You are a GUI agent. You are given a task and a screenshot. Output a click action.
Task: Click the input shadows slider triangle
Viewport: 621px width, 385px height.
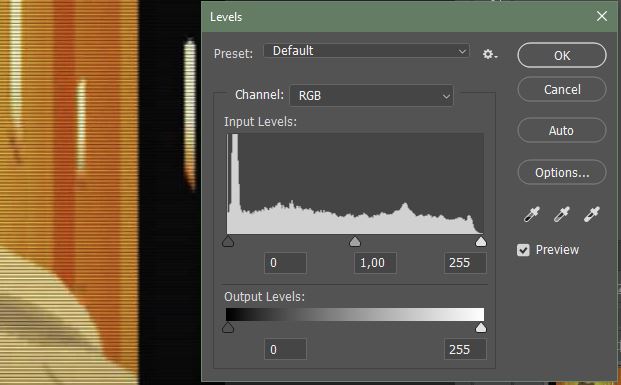point(228,242)
